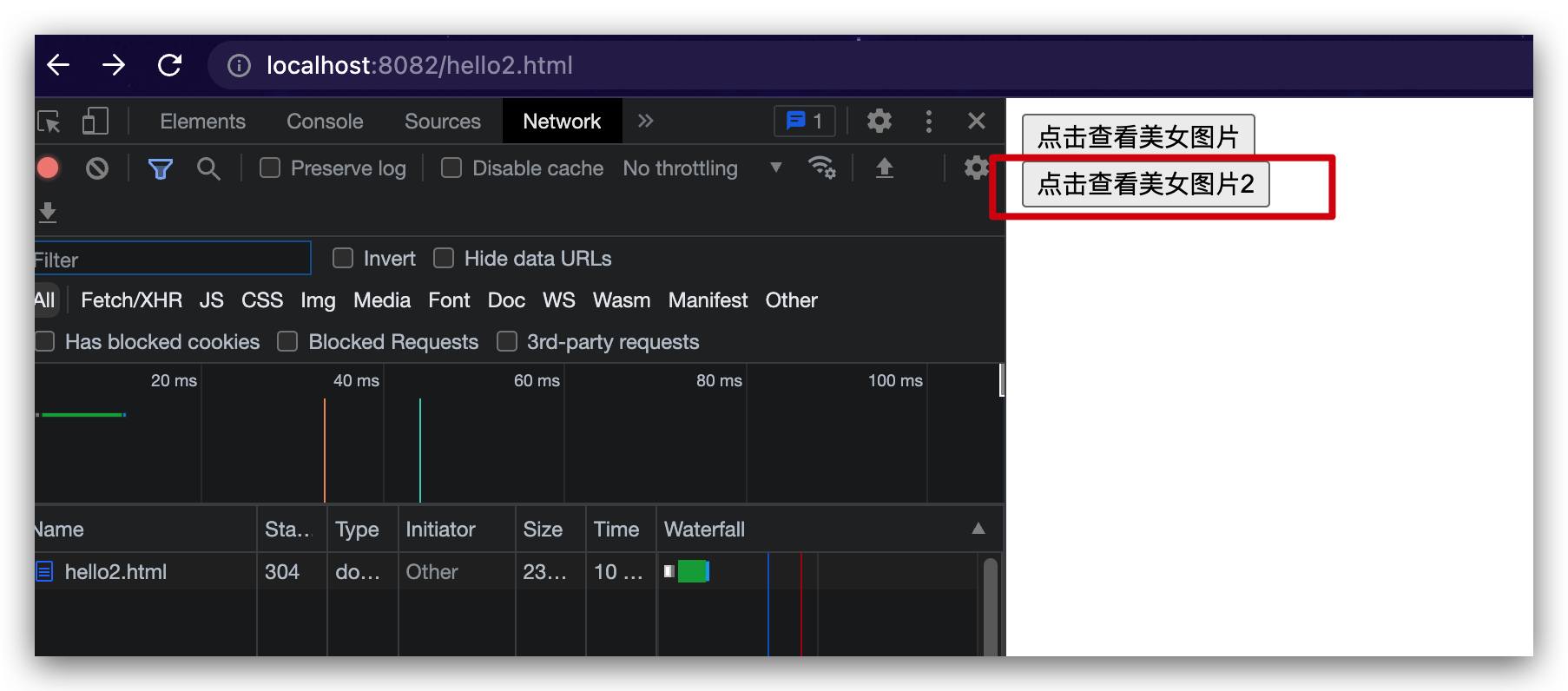This screenshot has width=1568, height=691.
Task: Close the DevTools panel
Action: (x=977, y=121)
